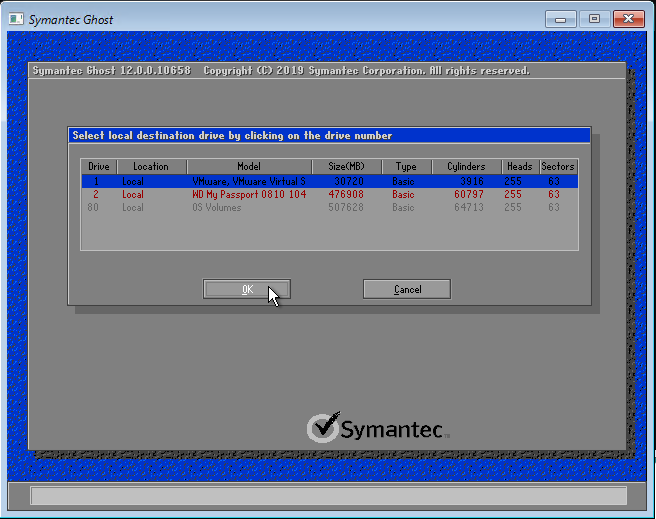656x519 pixels.
Task: Click size value 507628
Action: coord(346,207)
